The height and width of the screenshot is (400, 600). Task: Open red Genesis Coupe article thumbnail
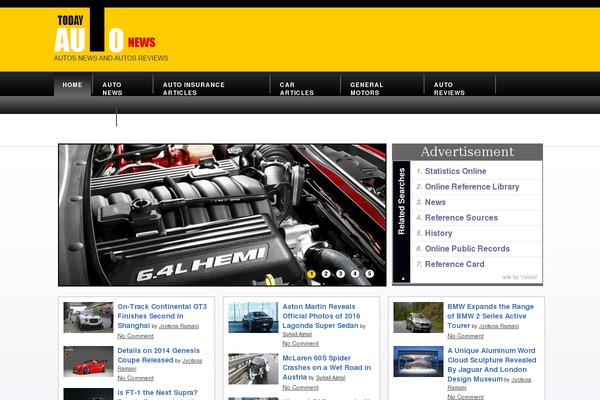88,361
